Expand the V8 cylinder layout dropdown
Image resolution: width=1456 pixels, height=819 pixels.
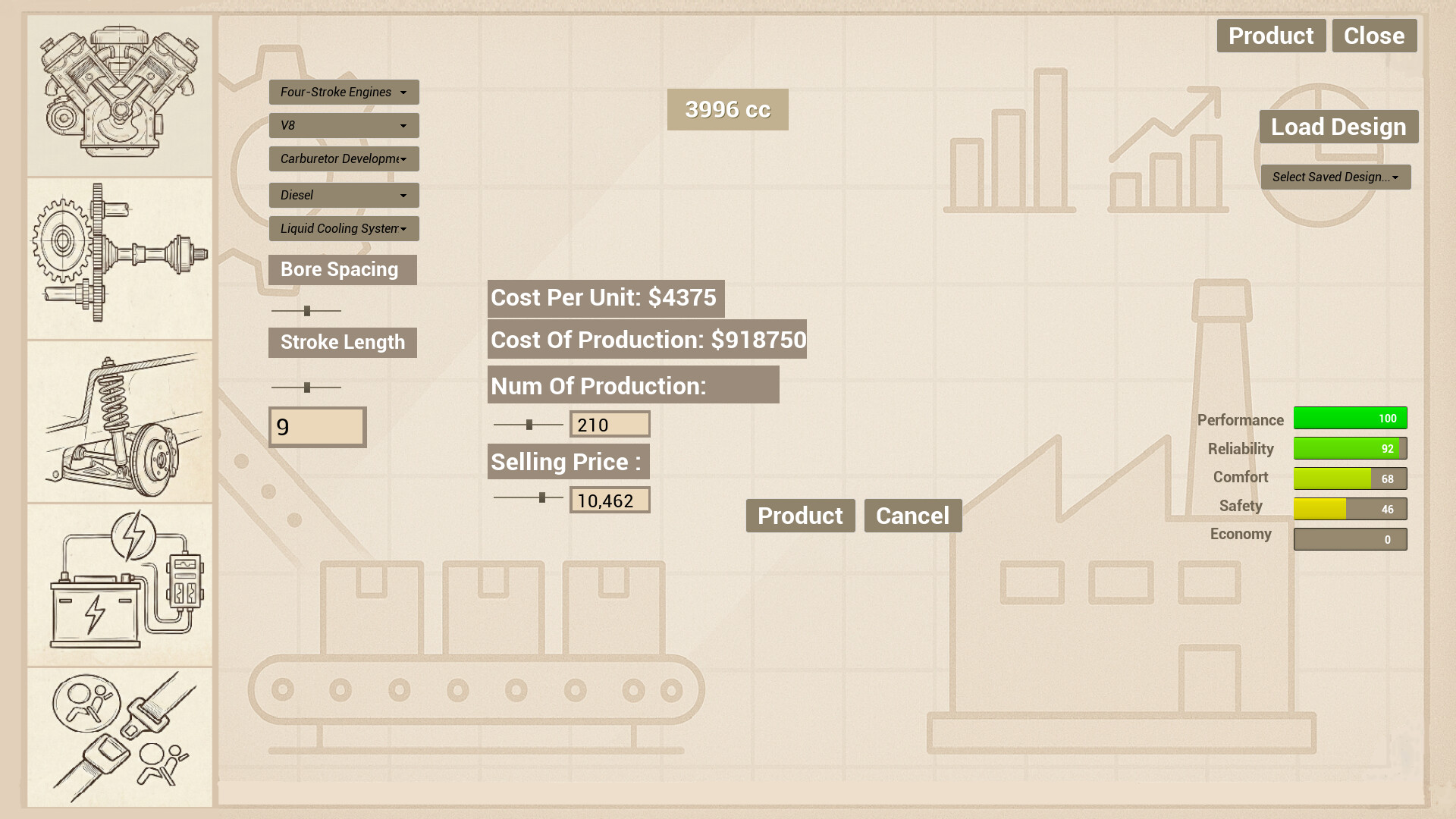pyautogui.click(x=344, y=125)
